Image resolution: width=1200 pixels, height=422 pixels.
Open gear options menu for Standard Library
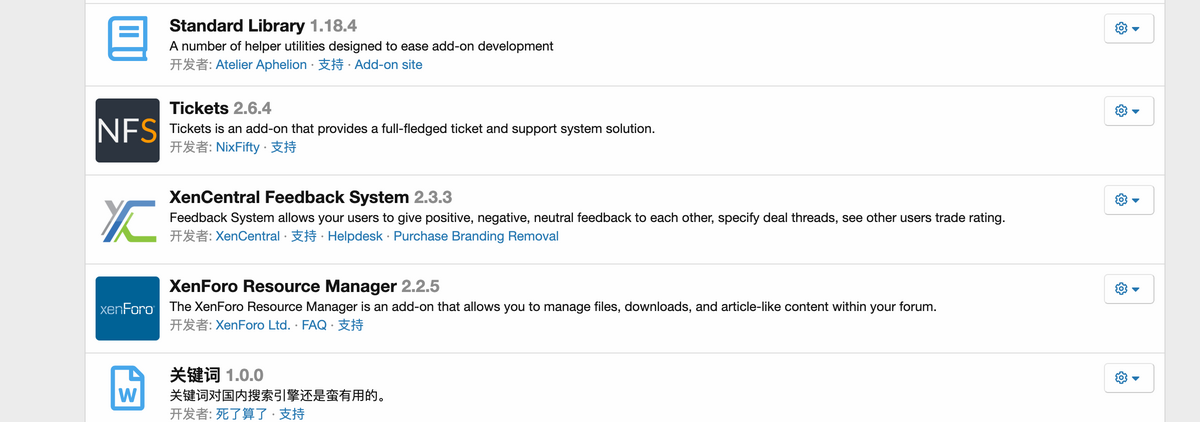pos(1129,28)
